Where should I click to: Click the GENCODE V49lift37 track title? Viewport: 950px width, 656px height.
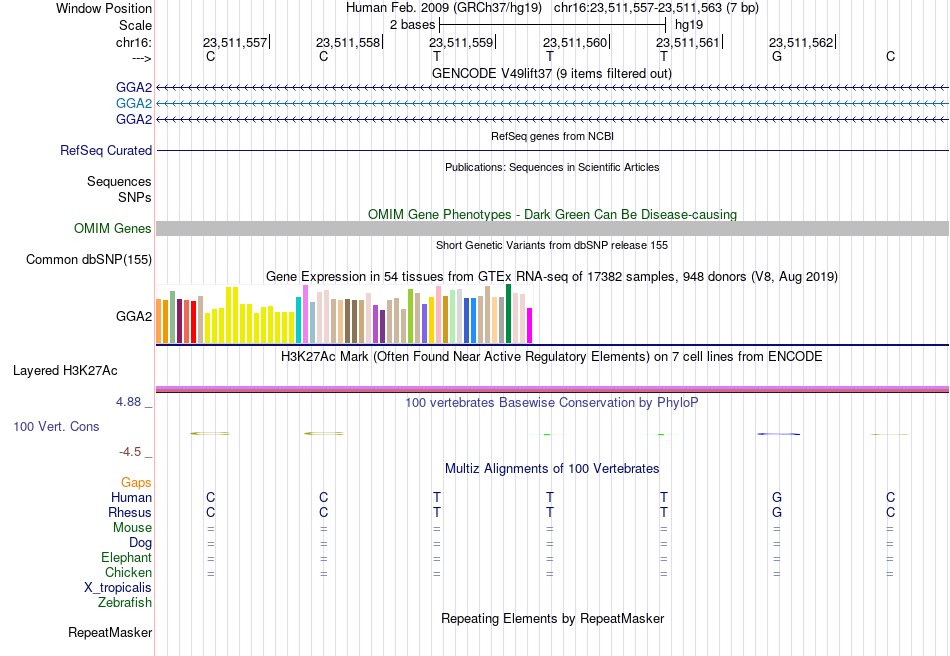[551, 73]
